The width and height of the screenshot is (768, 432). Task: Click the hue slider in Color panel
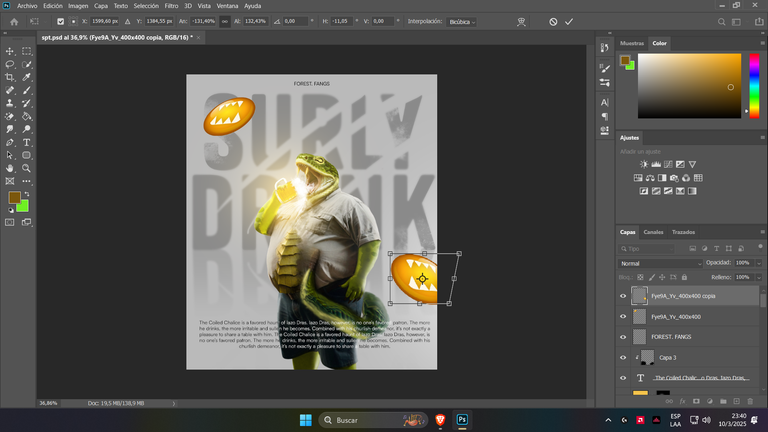pyautogui.click(x=754, y=86)
